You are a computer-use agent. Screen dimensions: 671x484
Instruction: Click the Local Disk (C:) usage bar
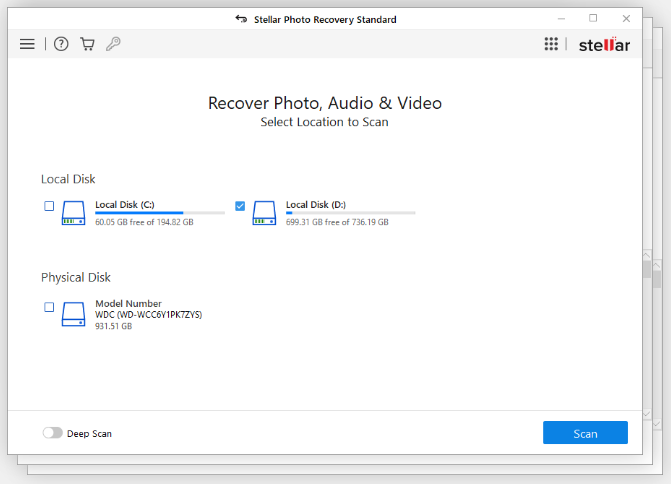[x=160, y=213]
